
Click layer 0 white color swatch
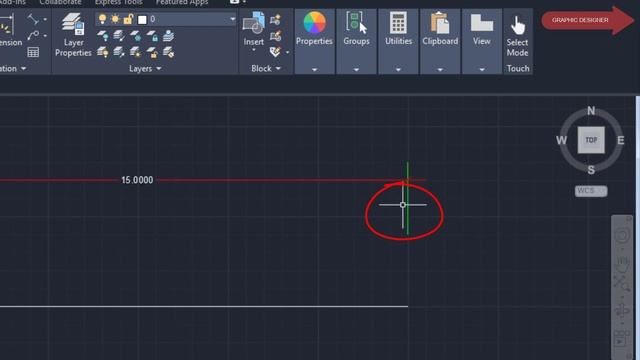point(142,19)
